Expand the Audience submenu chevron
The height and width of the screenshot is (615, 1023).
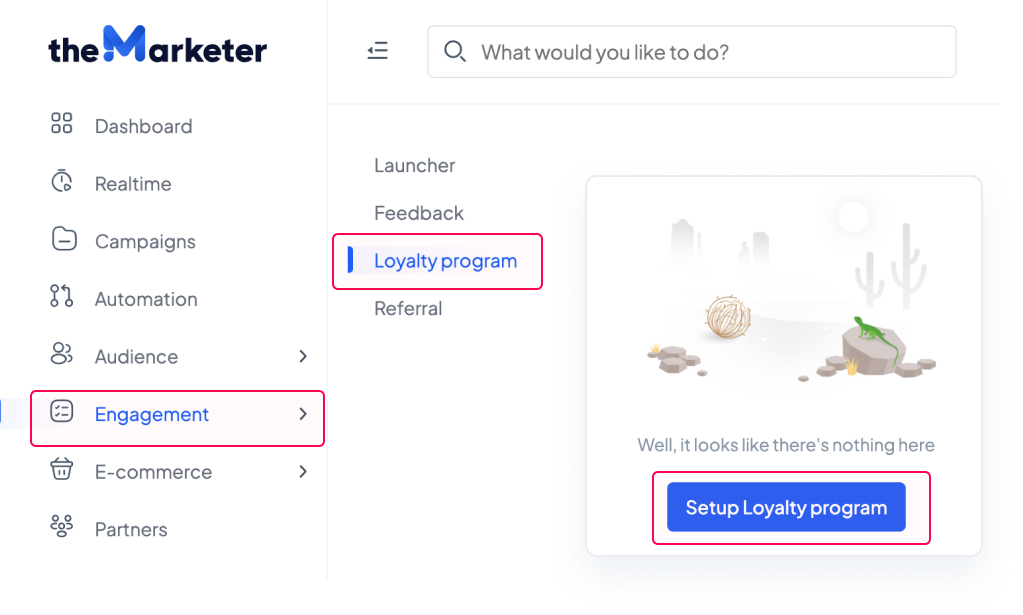pos(303,356)
